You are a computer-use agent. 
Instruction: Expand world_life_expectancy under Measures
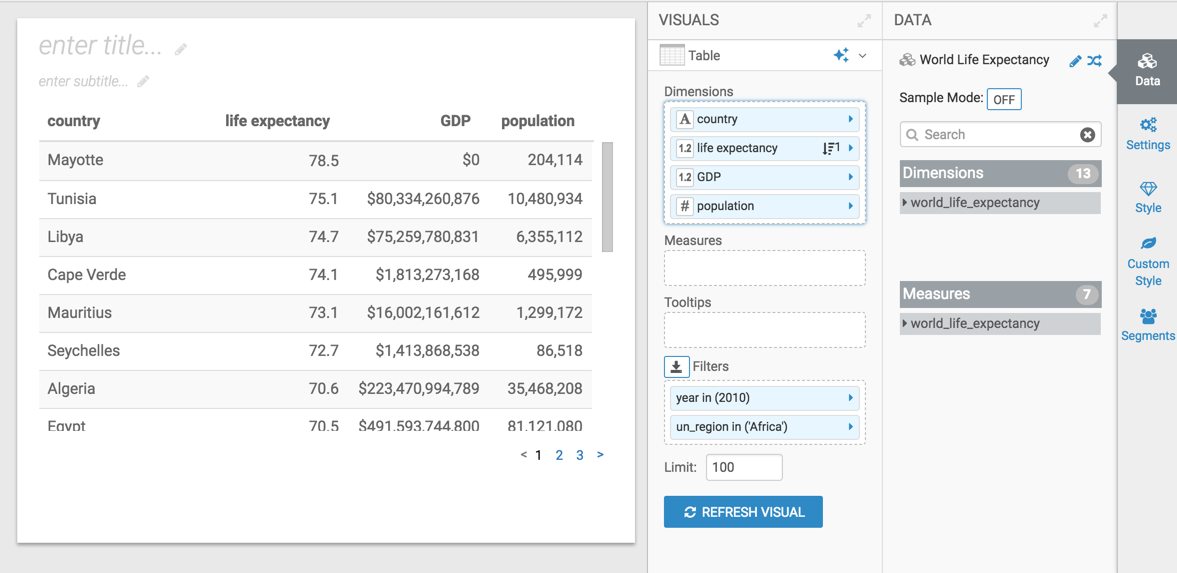pyautogui.click(x=905, y=324)
